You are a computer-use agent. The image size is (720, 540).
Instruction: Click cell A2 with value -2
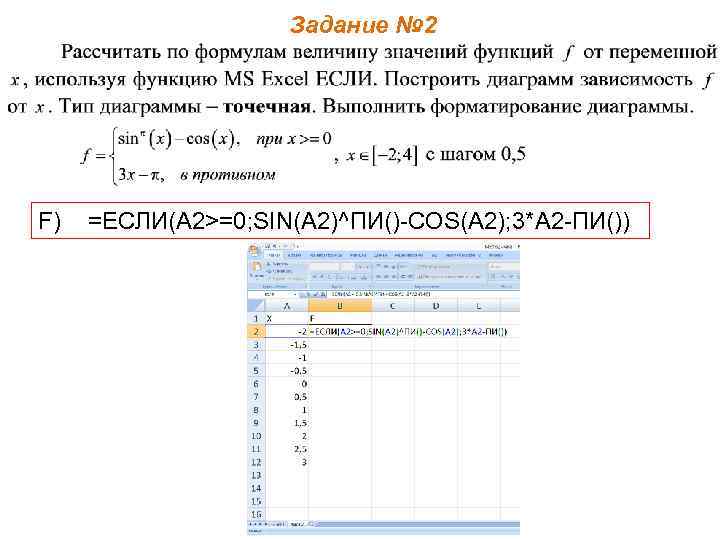(287, 332)
